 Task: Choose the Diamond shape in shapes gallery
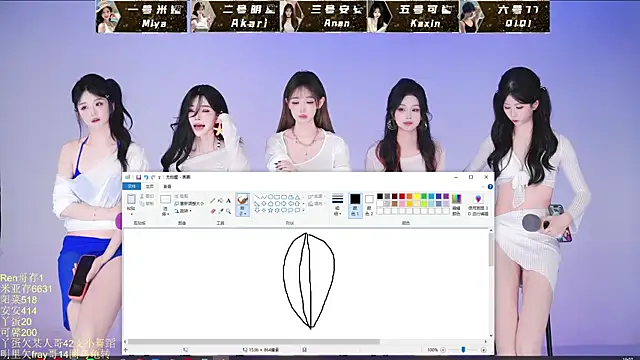coord(264,204)
